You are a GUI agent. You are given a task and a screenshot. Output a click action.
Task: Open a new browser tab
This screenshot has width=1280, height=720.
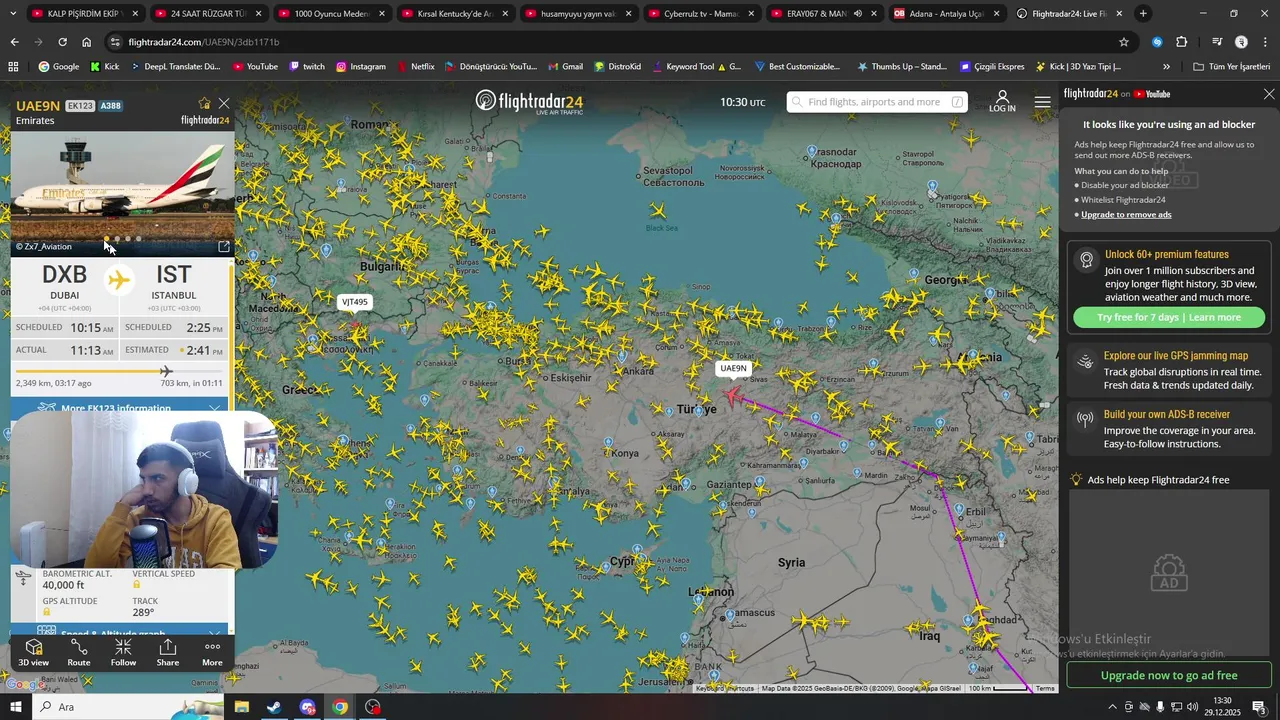click(1143, 14)
